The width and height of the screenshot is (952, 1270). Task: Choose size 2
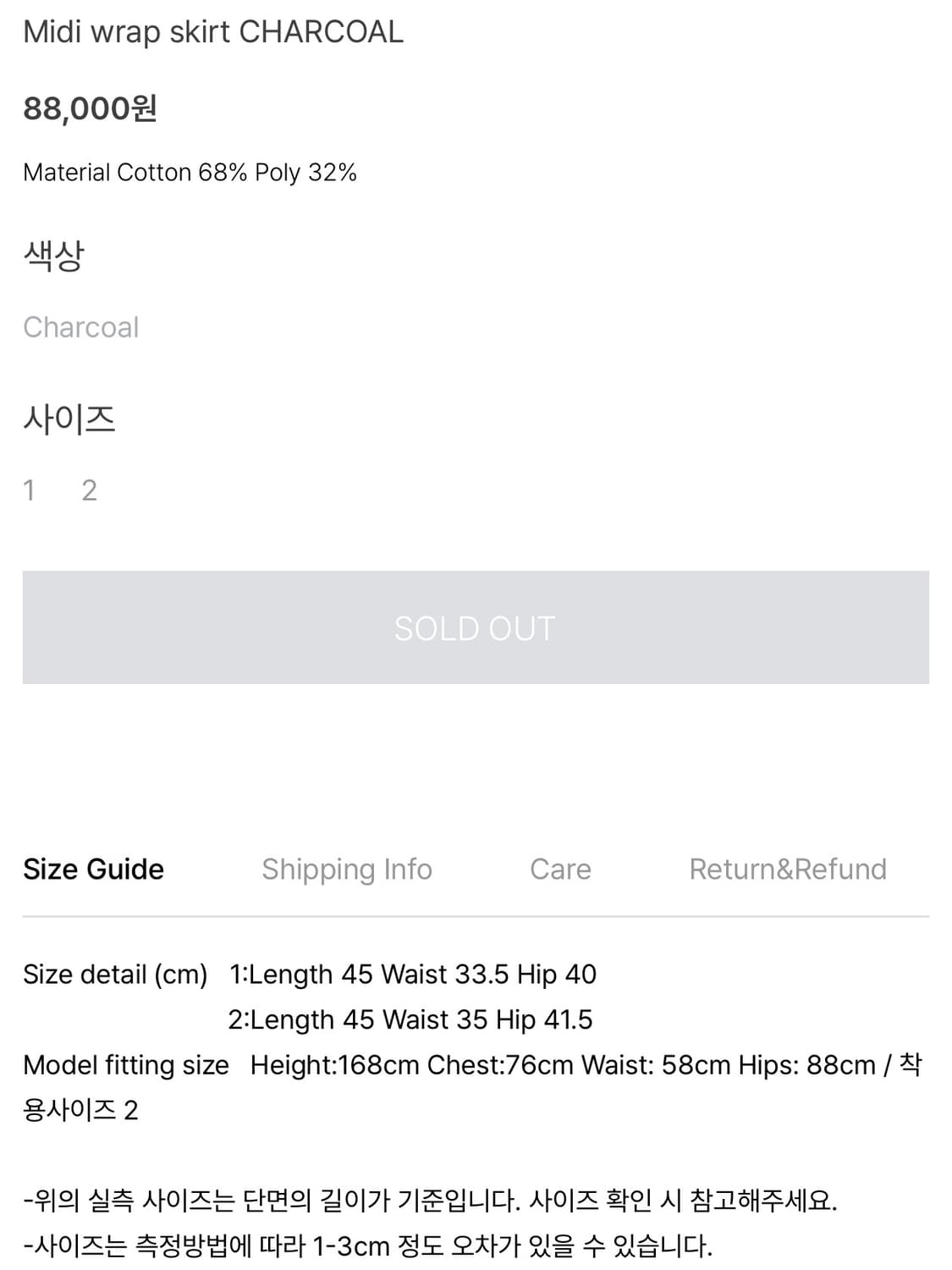pyautogui.click(x=89, y=490)
